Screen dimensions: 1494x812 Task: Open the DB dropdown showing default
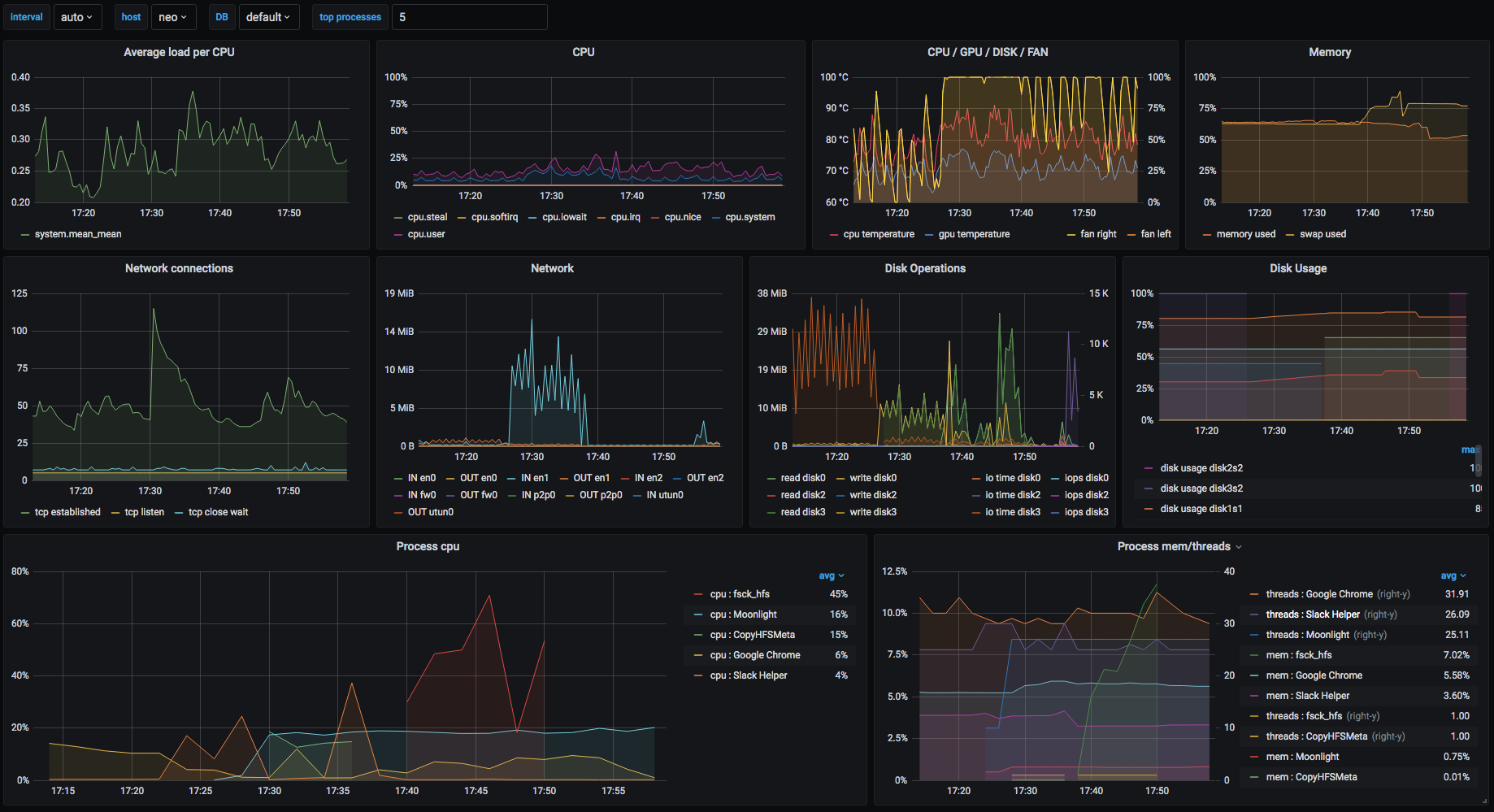click(268, 17)
